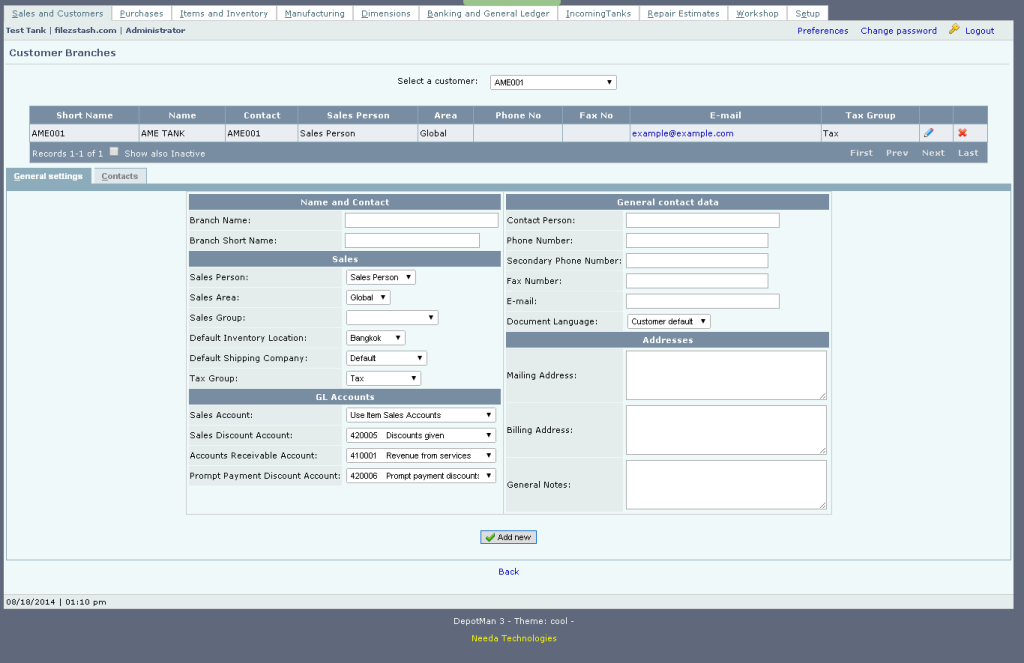This screenshot has width=1024, height=663.
Task: Open Sales Discount Account dropdown
Action: pos(421,435)
